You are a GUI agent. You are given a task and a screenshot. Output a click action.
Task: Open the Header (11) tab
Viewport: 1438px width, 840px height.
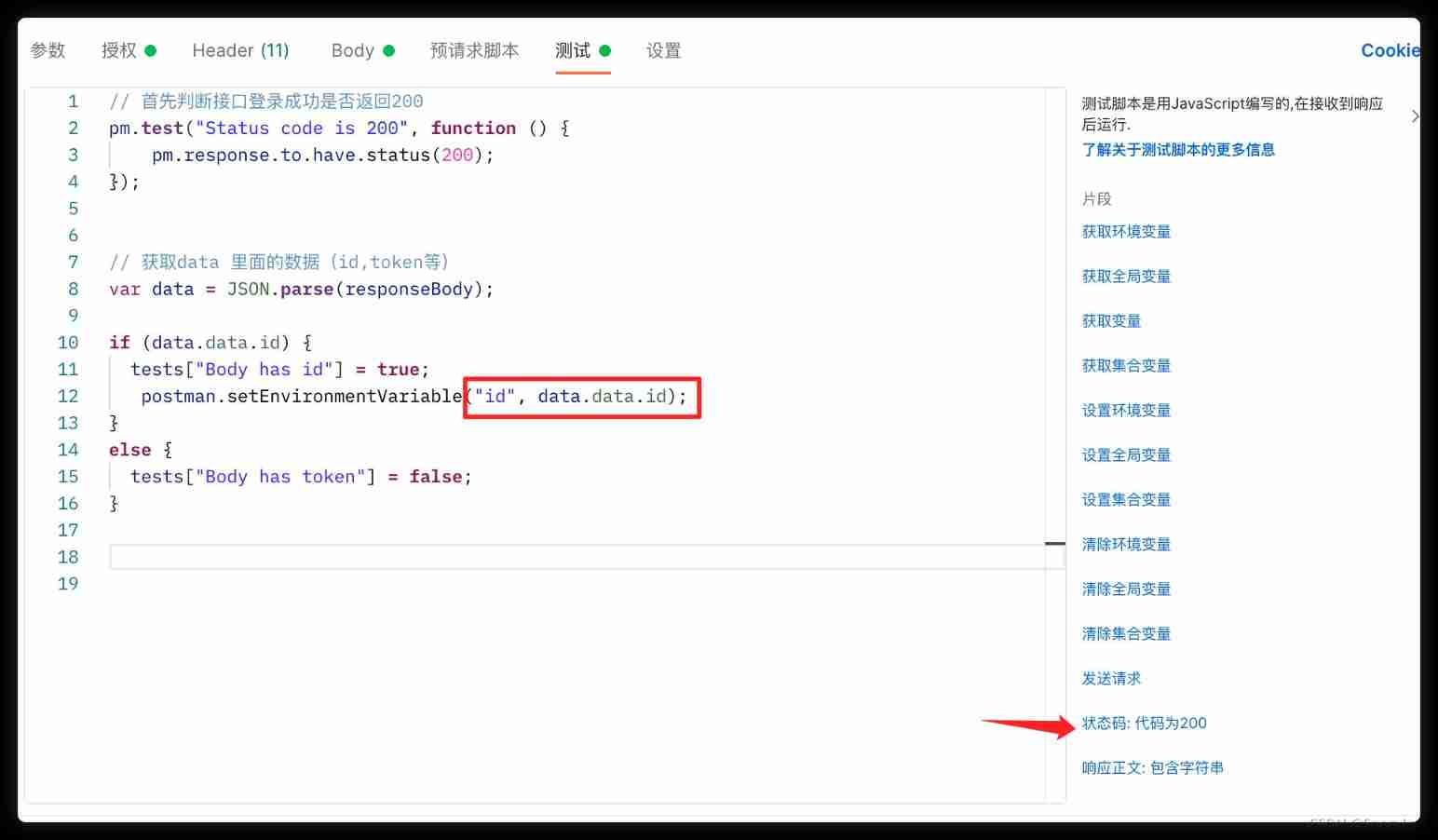coord(240,50)
